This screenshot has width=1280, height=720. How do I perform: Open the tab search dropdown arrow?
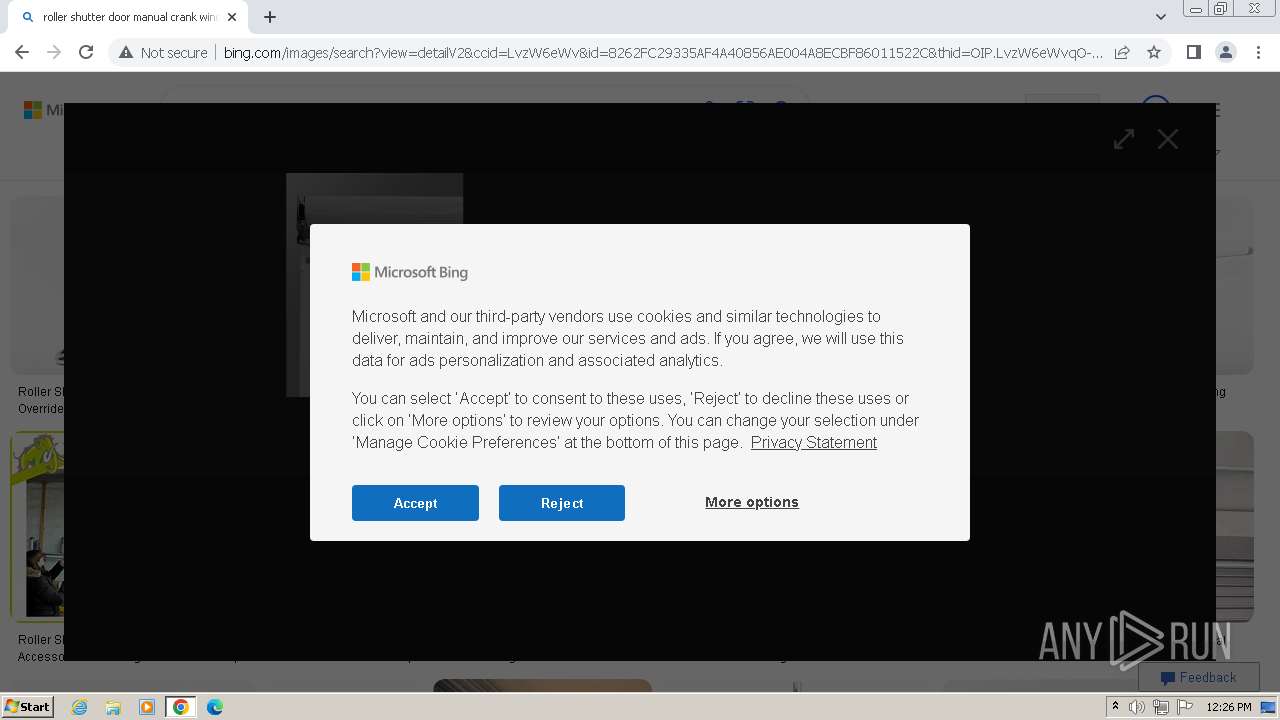pyautogui.click(x=1161, y=17)
